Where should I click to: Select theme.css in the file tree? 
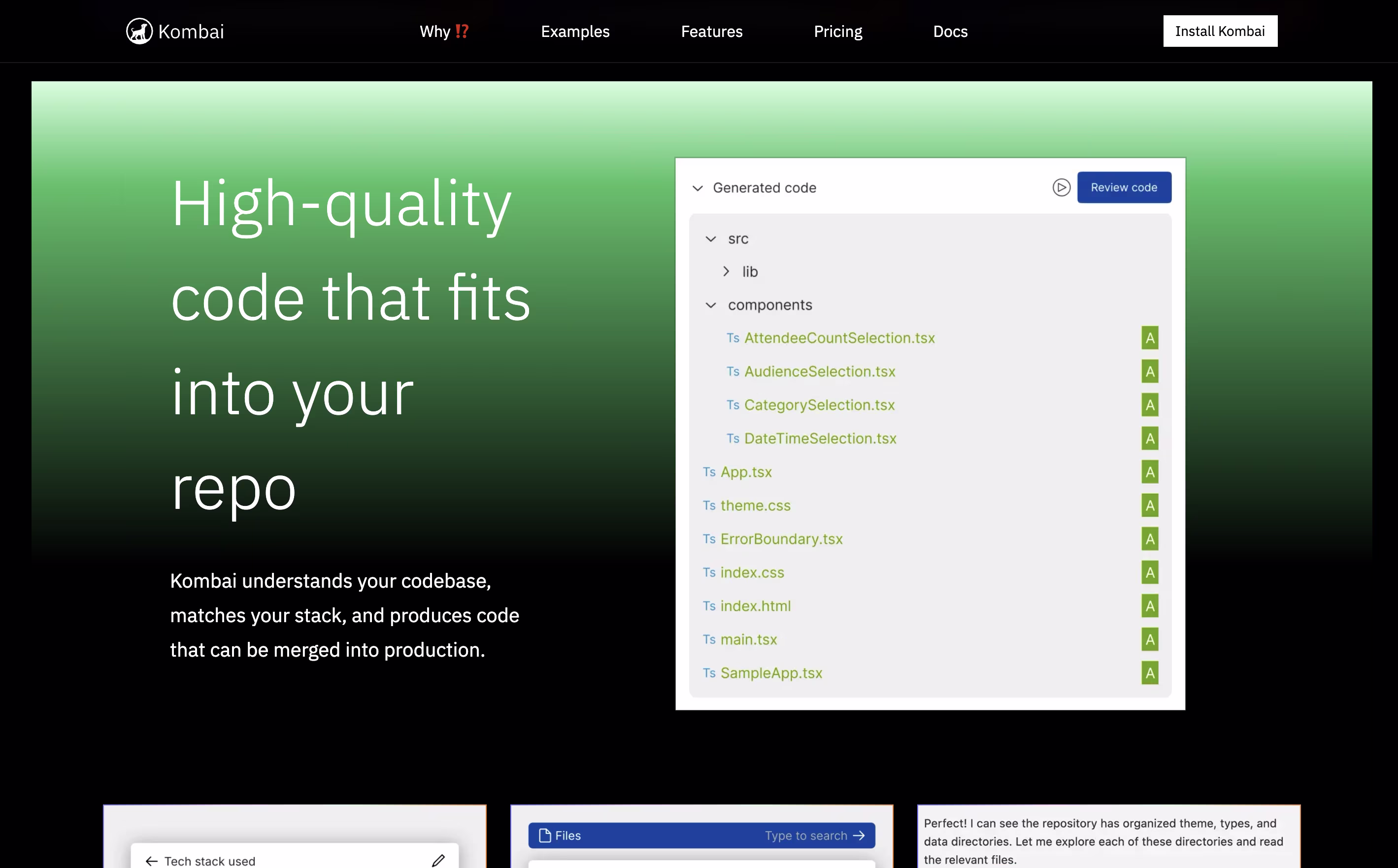coord(755,505)
